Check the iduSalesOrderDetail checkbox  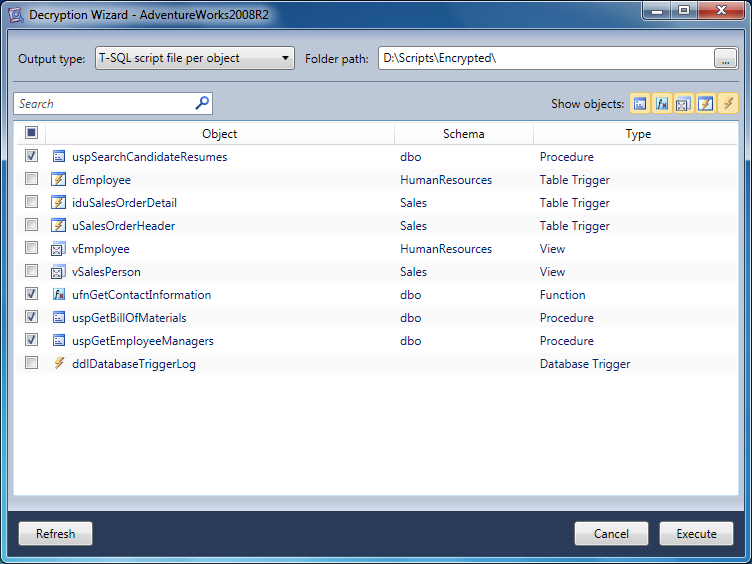click(x=32, y=202)
